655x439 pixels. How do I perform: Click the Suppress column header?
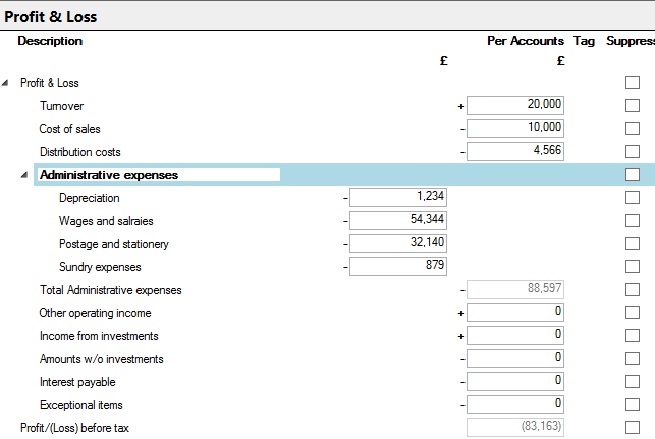pos(630,41)
